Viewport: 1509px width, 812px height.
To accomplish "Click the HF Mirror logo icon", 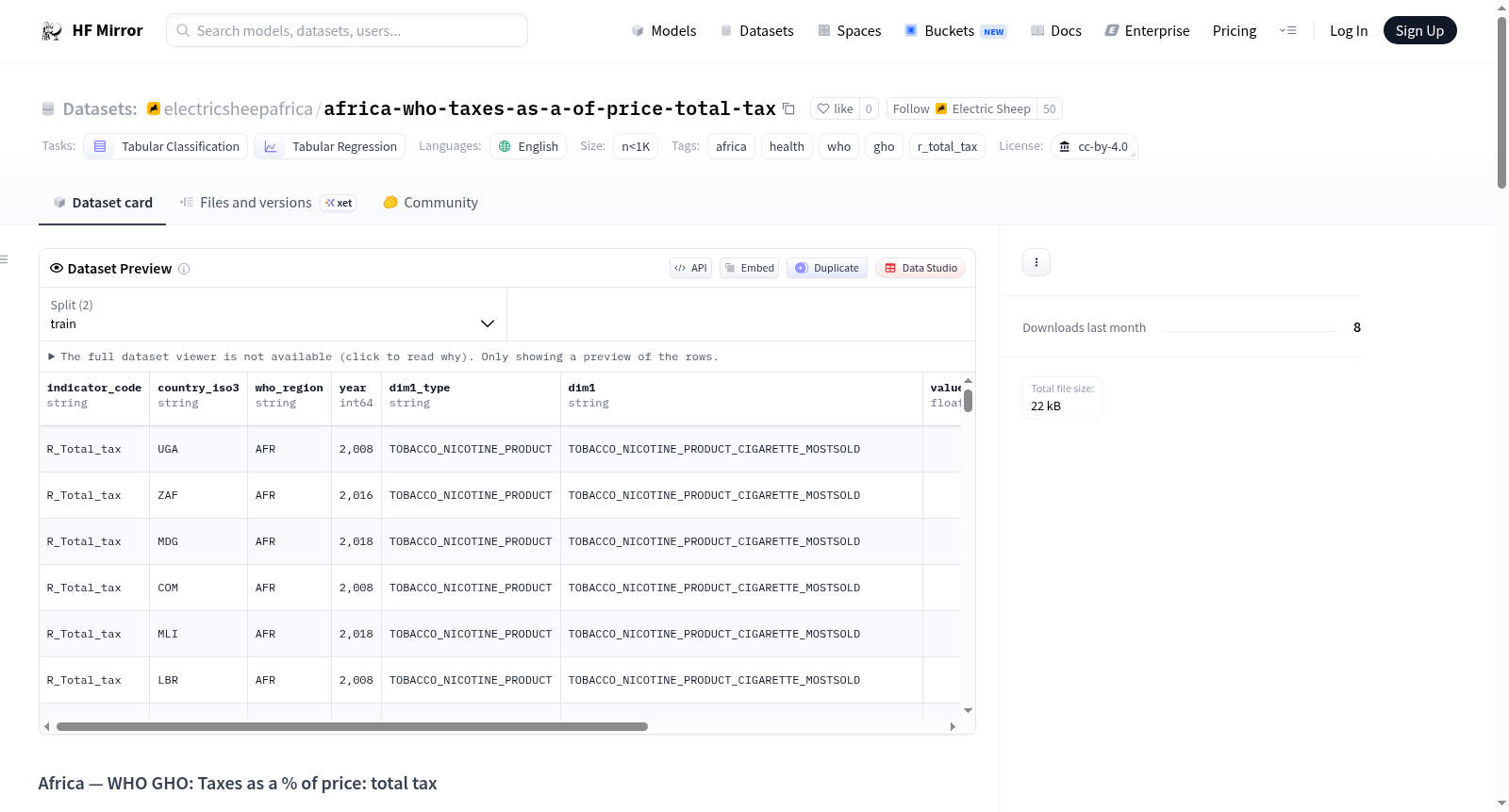I will click(x=52, y=31).
